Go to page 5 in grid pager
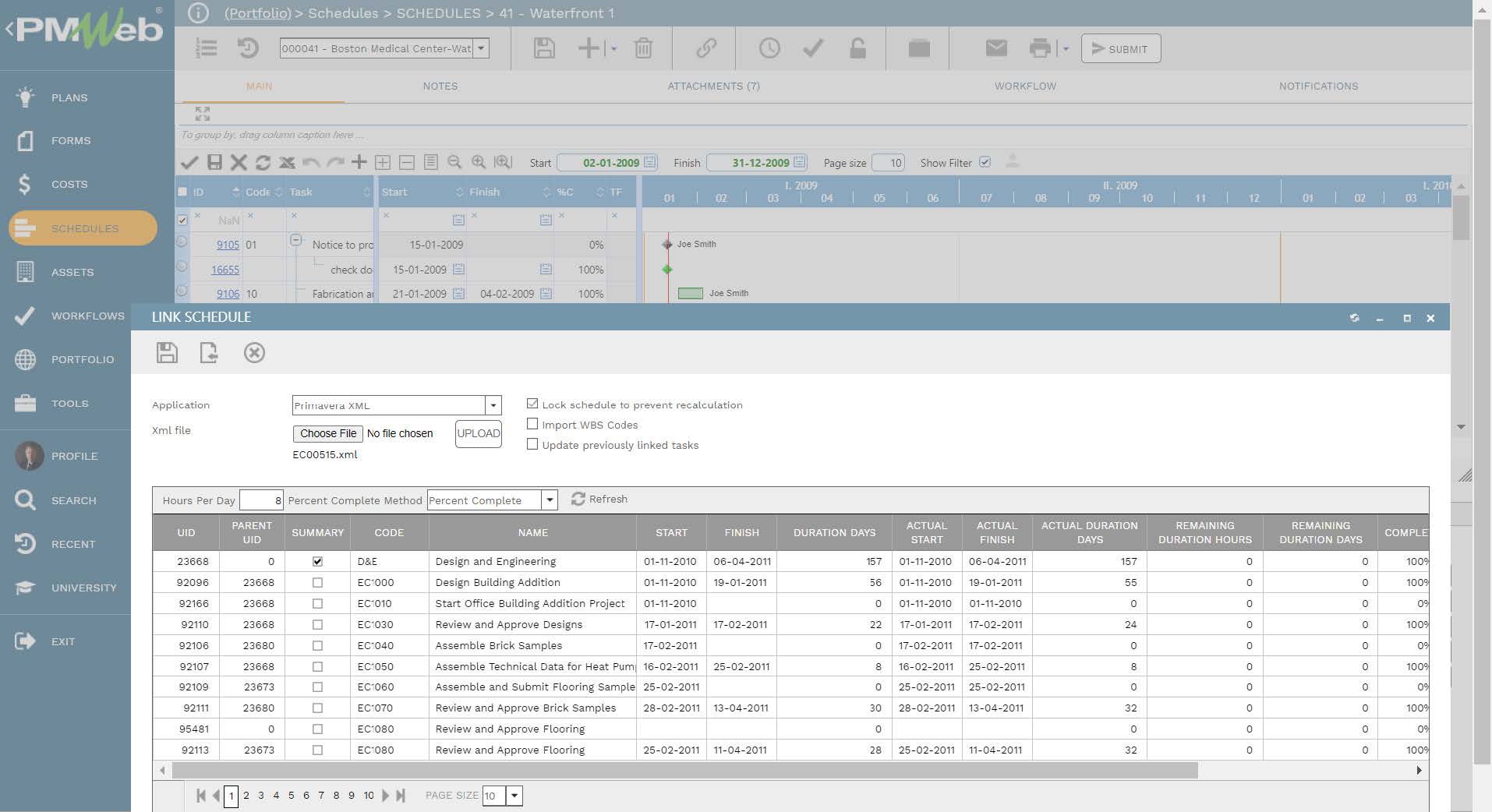Viewport: 1492px width, 812px height. tap(291, 796)
